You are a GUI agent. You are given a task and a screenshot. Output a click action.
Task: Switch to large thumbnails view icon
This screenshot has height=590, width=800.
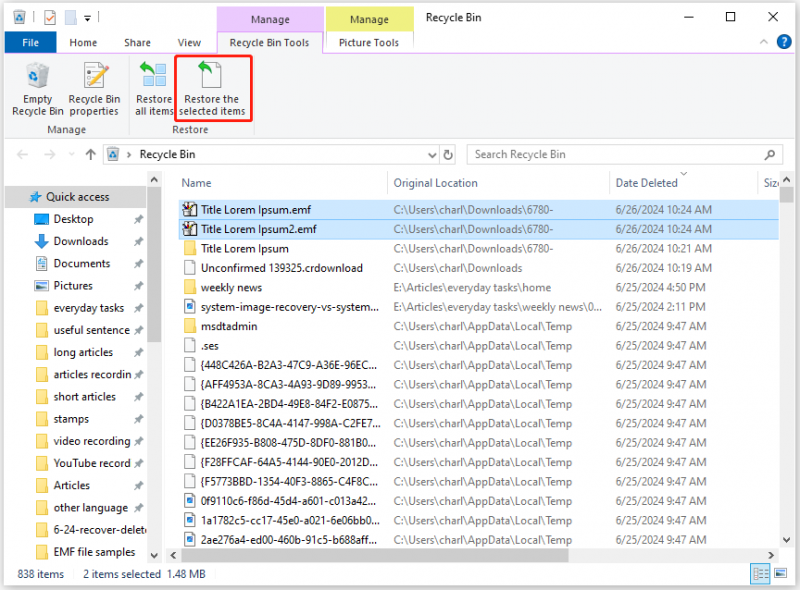(x=781, y=574)
